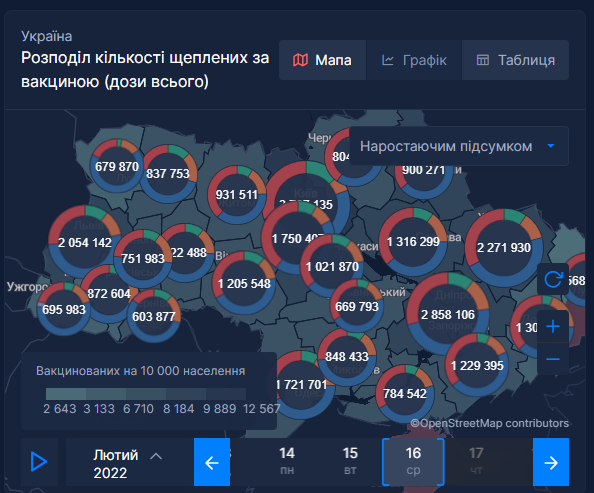Select day 14 пн on the timeline
This screenshot has height=493, width=594.
click(287, 461)
